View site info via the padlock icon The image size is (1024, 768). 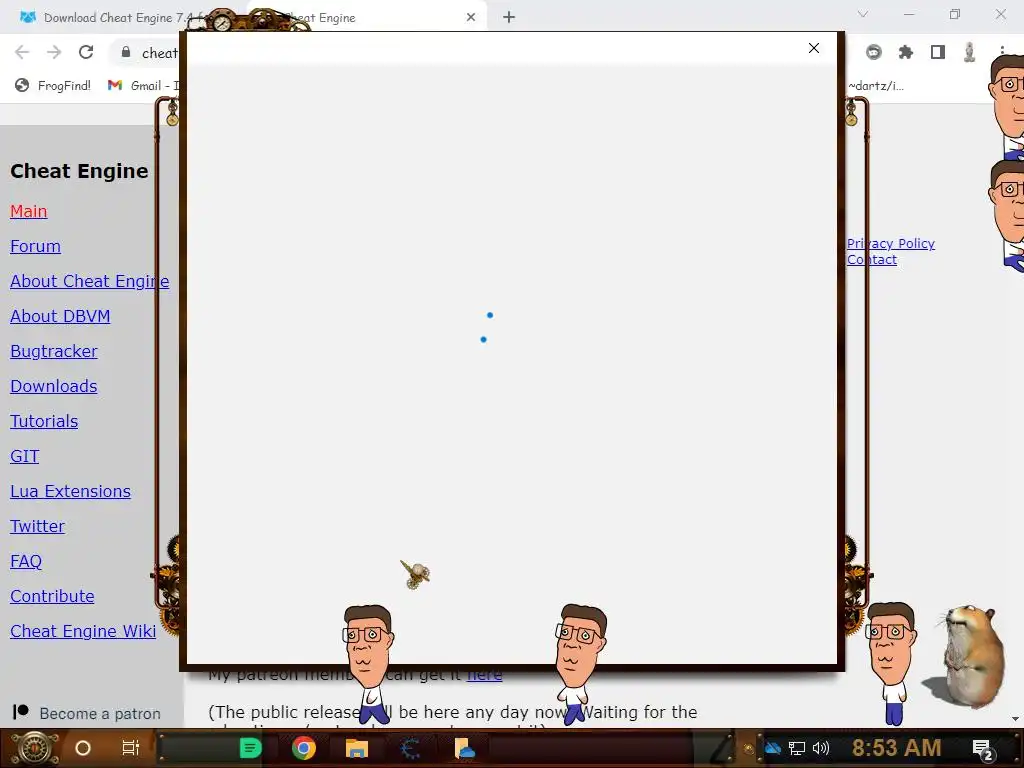click(126, 52)
